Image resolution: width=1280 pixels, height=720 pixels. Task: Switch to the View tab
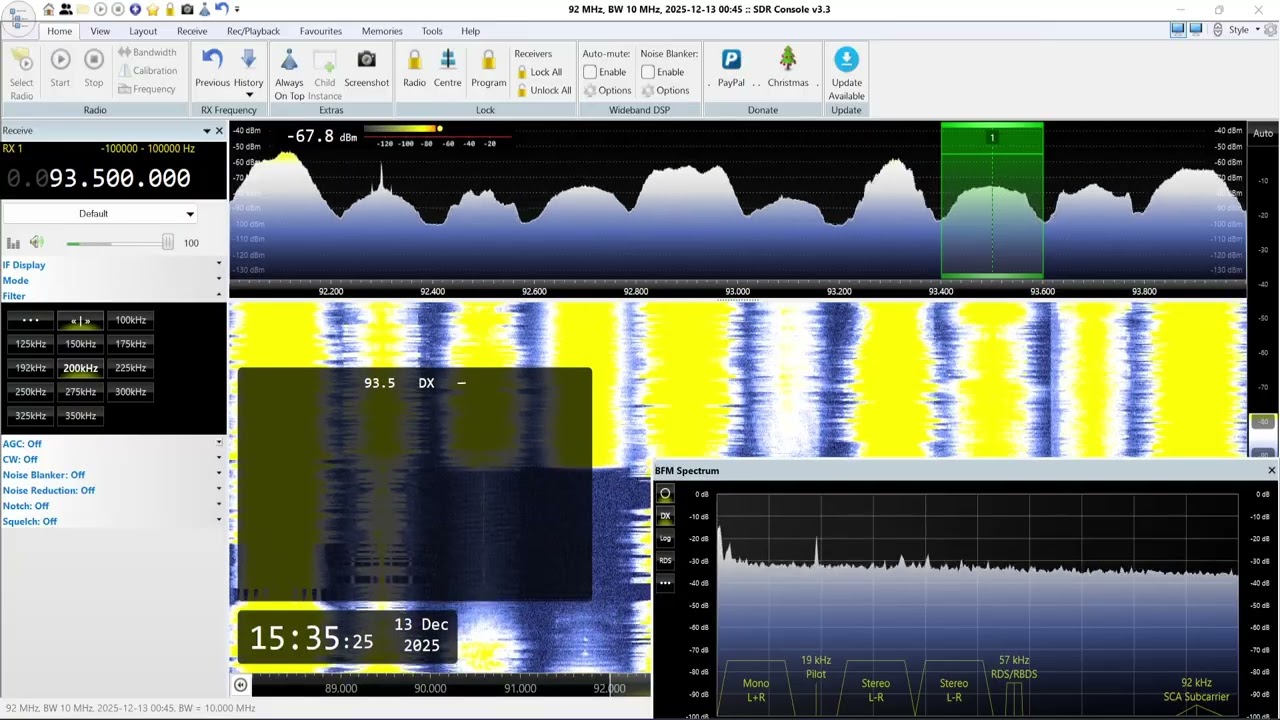pos(100,31)
